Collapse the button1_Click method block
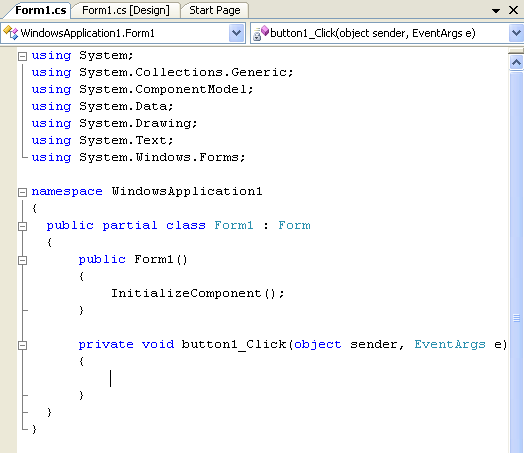The width and height of the screenshot is (524, 453). point(22,345)
